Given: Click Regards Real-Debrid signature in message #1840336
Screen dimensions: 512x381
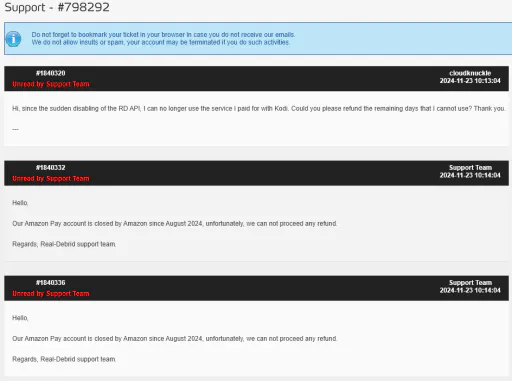Looking at the screenshot, I should tap(64, 359).
